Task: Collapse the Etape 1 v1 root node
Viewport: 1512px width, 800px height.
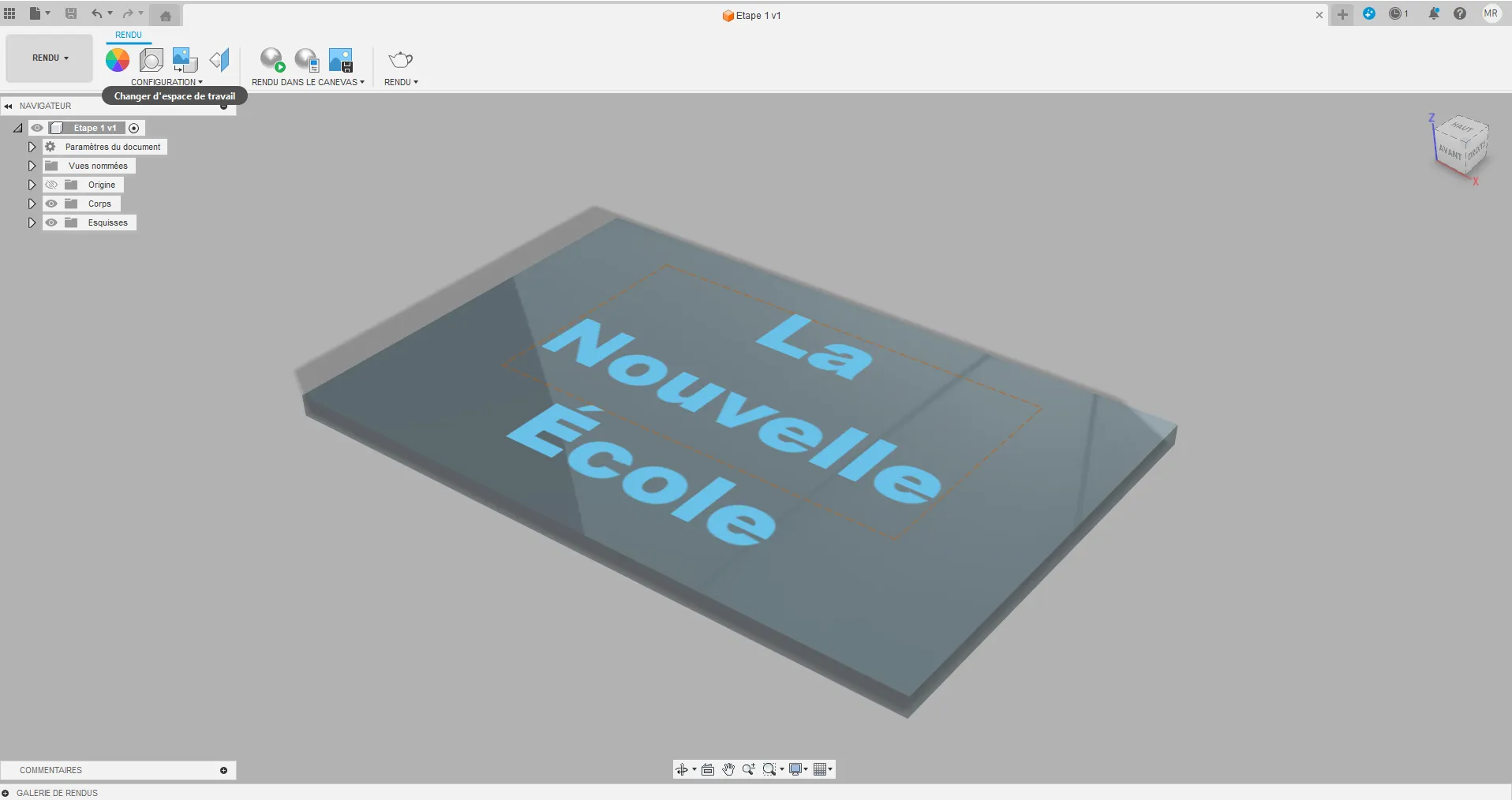Action: [17, 128]
